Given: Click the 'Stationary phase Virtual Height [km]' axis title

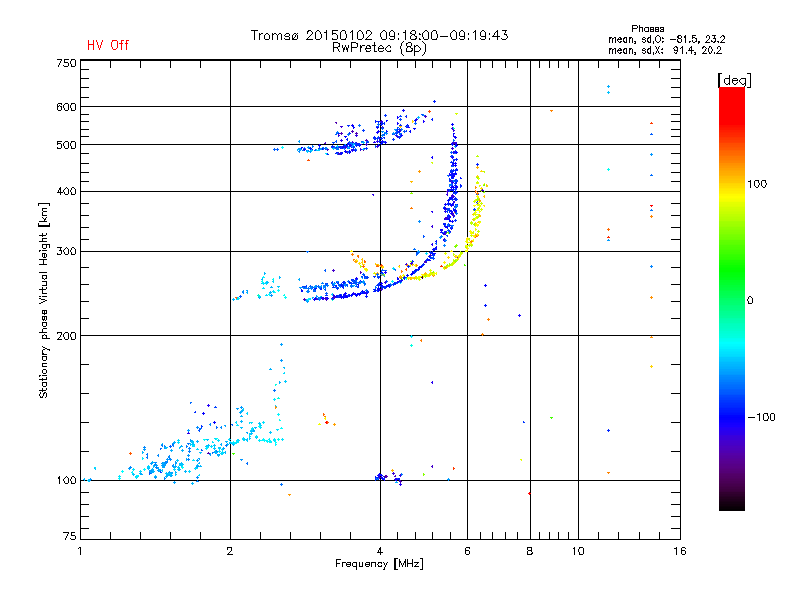Looking at the screenshot, I should [x=44, y=301].
